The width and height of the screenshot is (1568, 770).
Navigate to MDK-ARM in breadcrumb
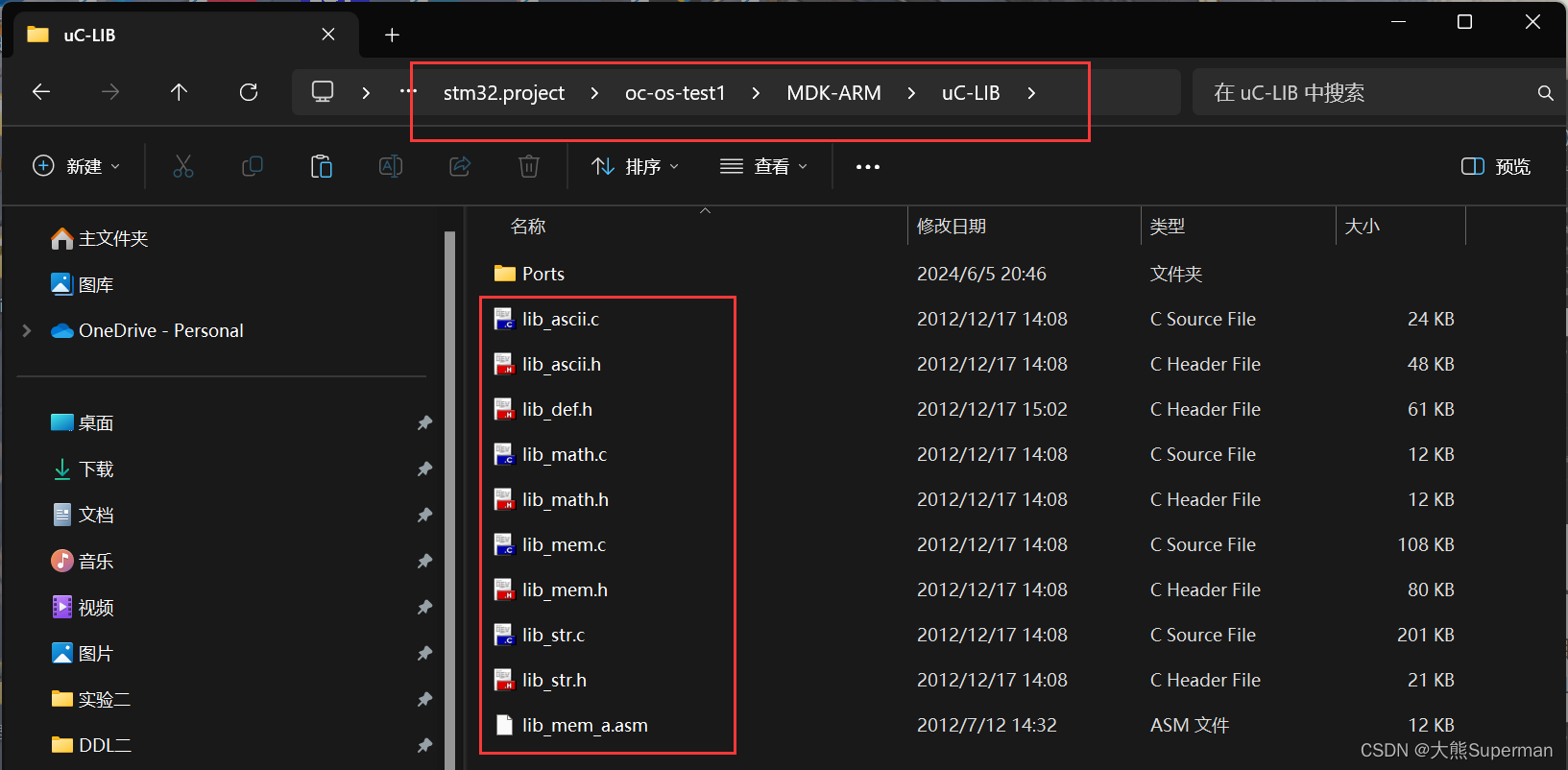click(x=833, y=93)
